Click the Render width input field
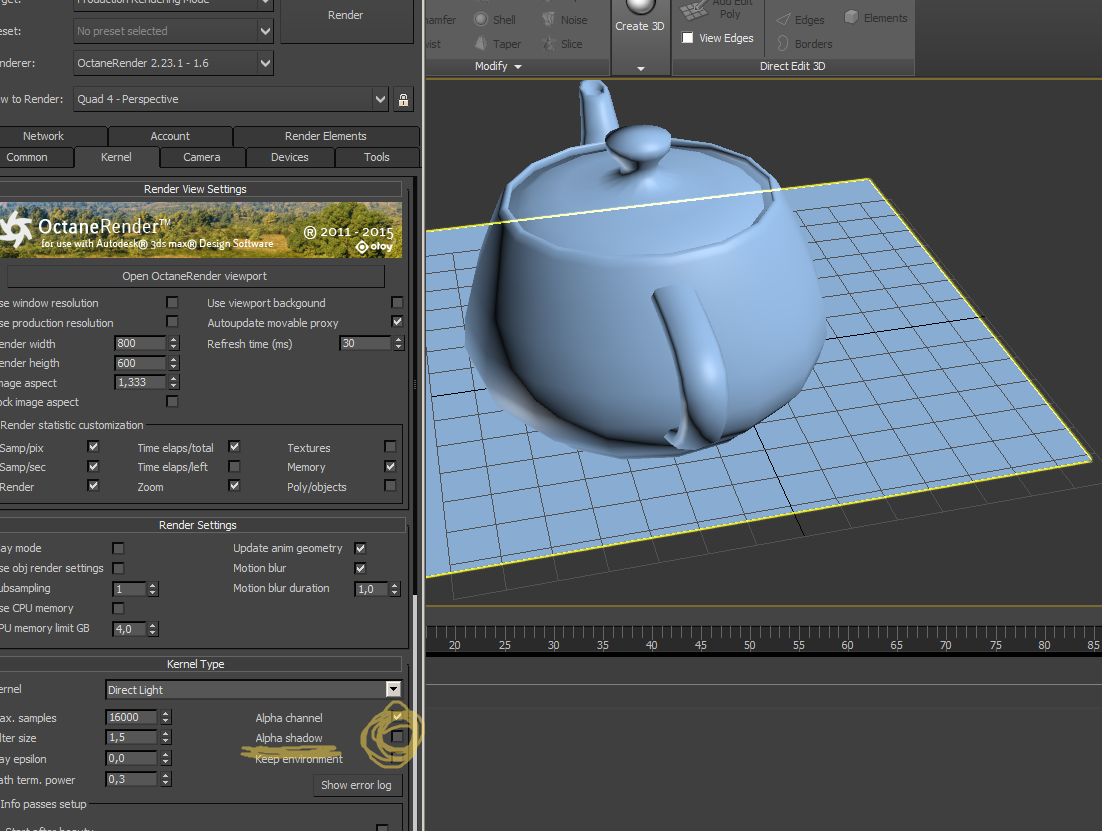This screenshot has height=831, width=1102. tap(140, 343)
